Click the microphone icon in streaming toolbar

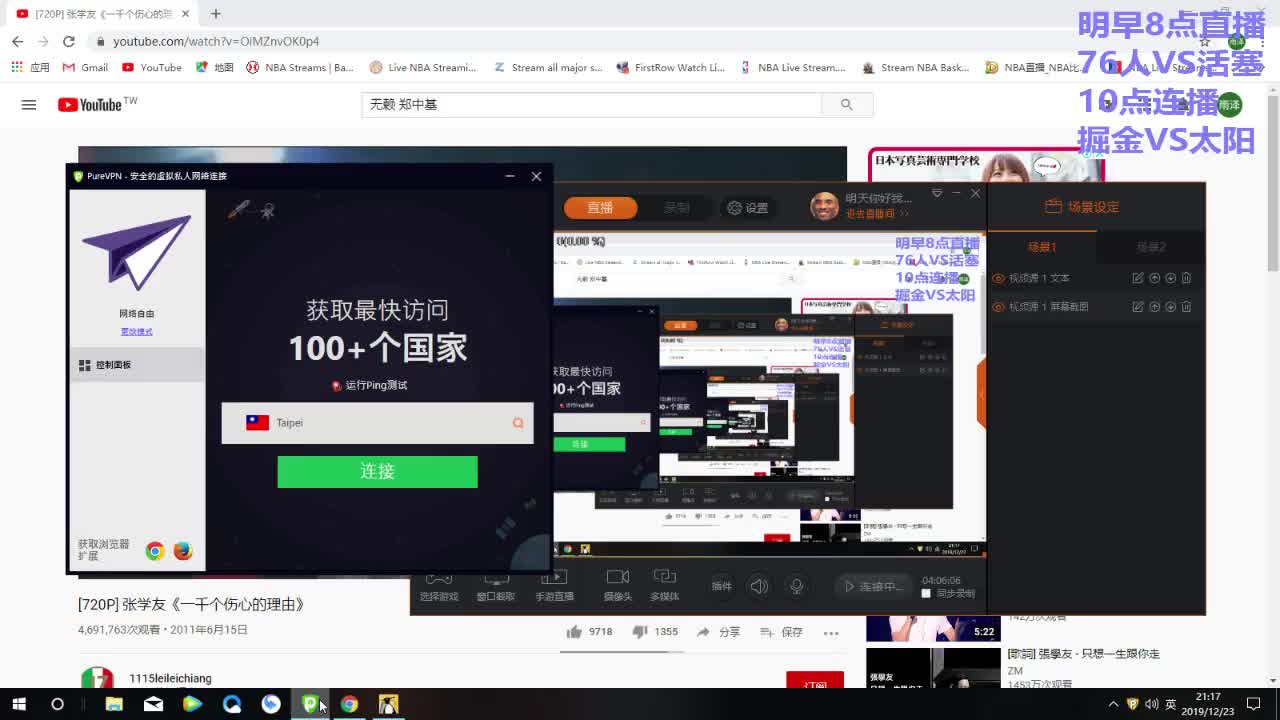click(796, 586)
